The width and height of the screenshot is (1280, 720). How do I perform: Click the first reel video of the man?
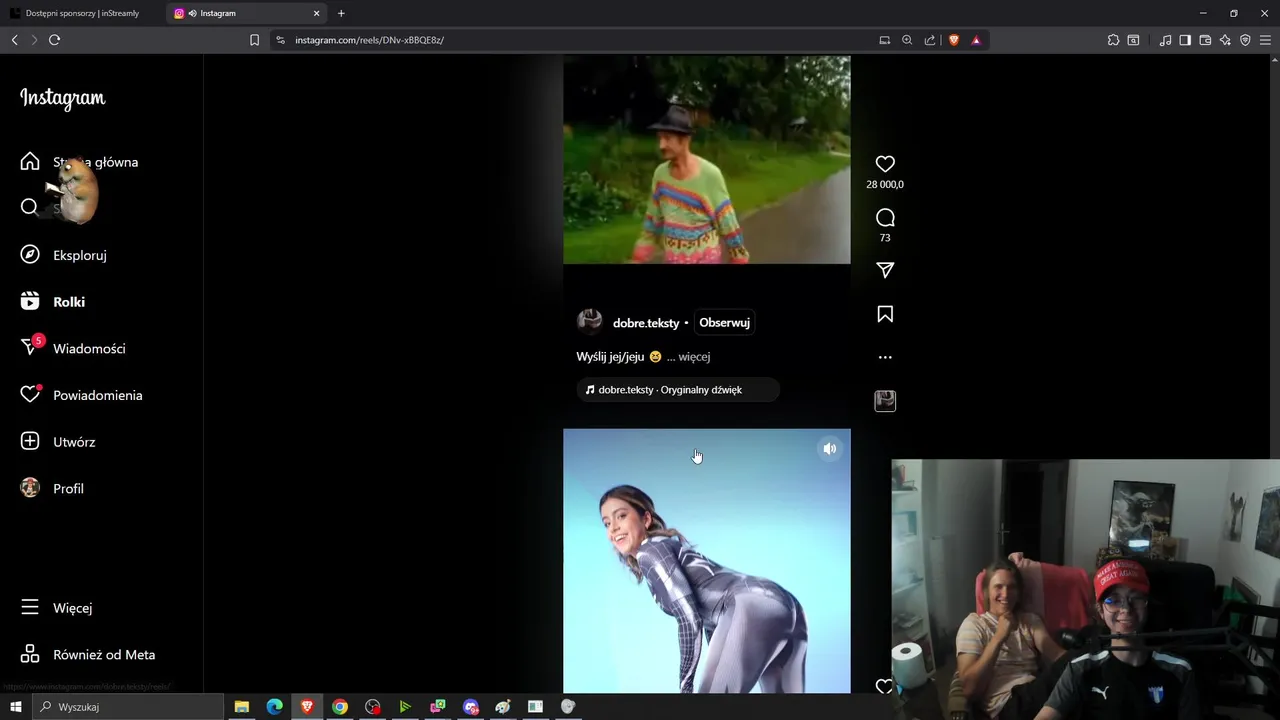tap(707, 160)
